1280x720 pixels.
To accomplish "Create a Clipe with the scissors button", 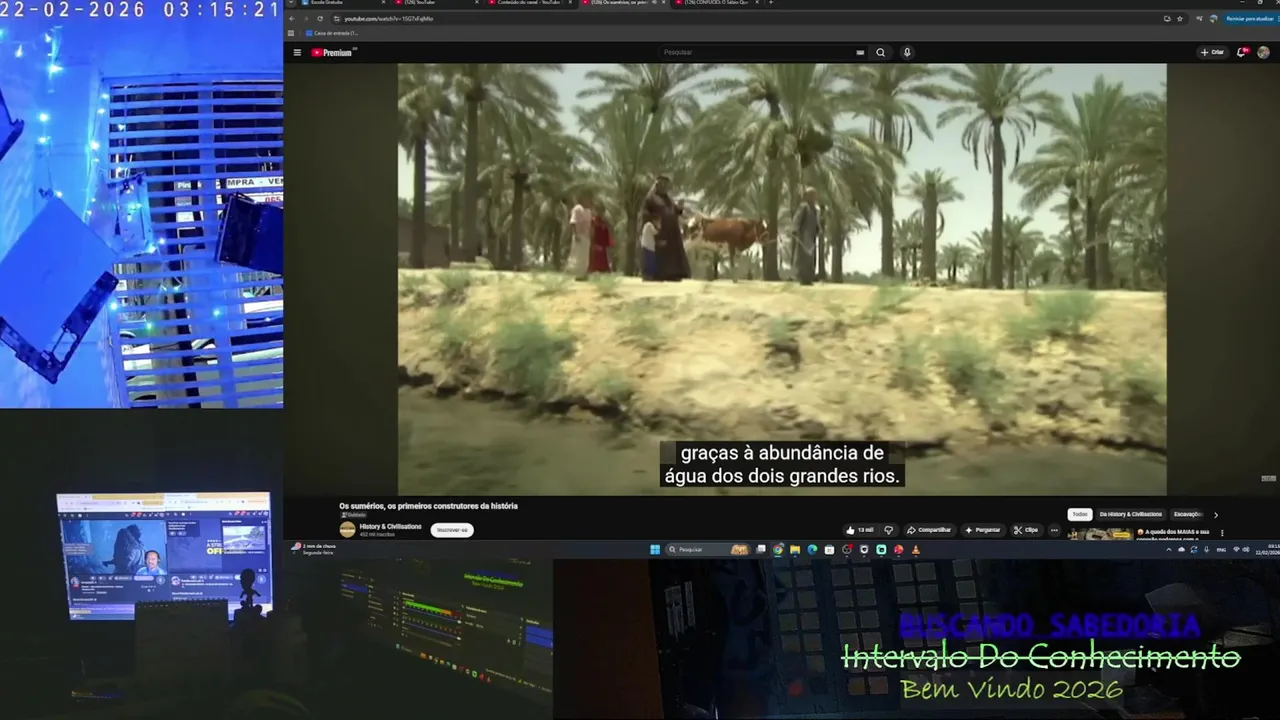I will point(1026,530).
